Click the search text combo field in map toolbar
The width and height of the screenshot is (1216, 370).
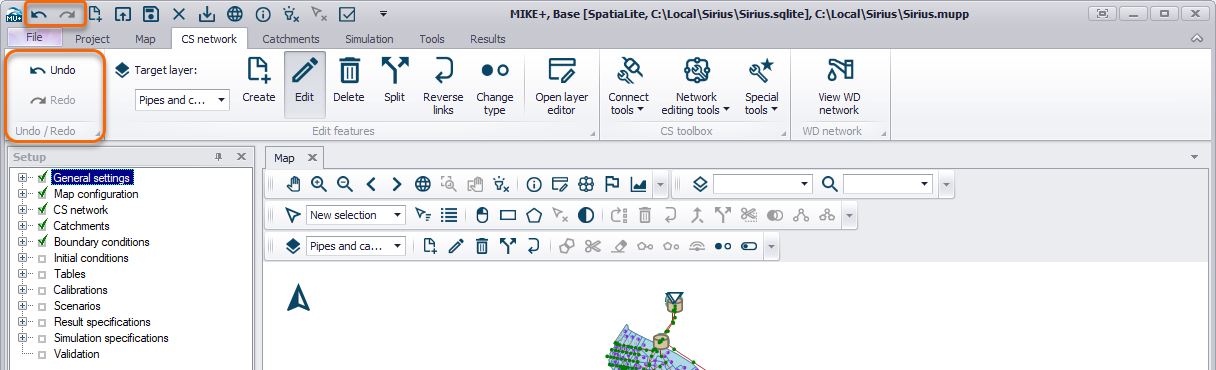(888, 184)
